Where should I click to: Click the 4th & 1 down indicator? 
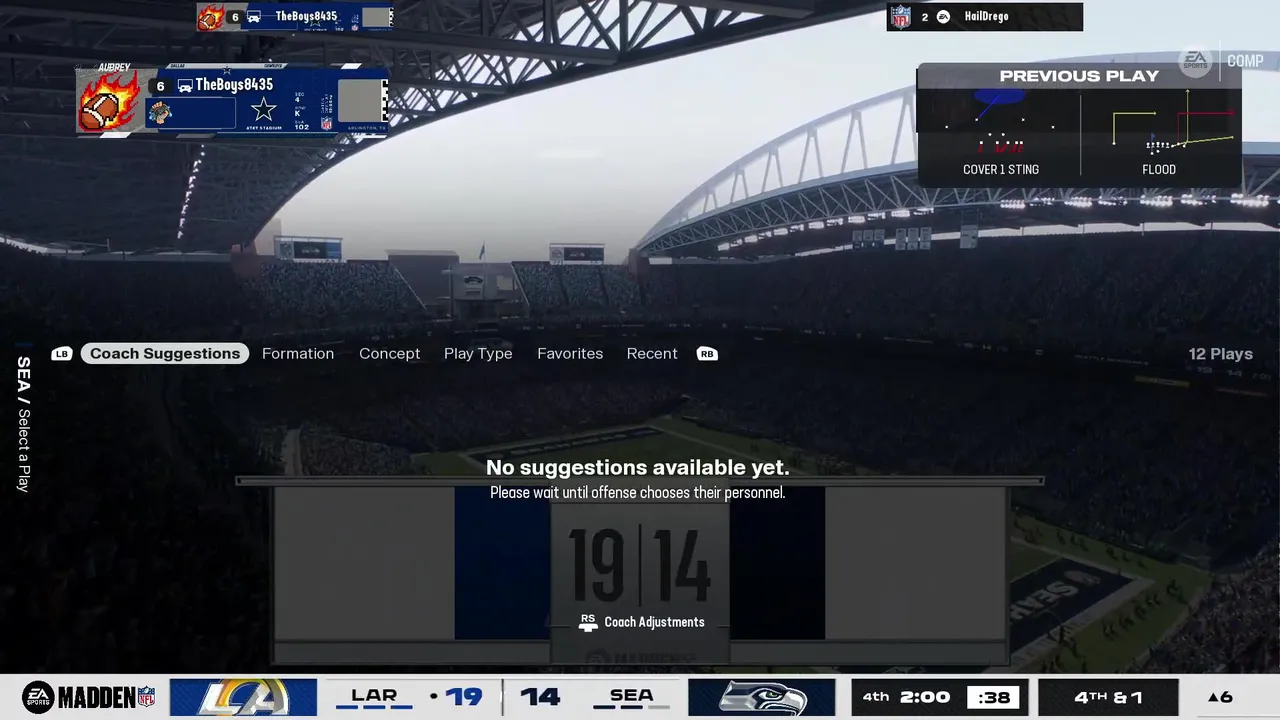[1108, 698]
